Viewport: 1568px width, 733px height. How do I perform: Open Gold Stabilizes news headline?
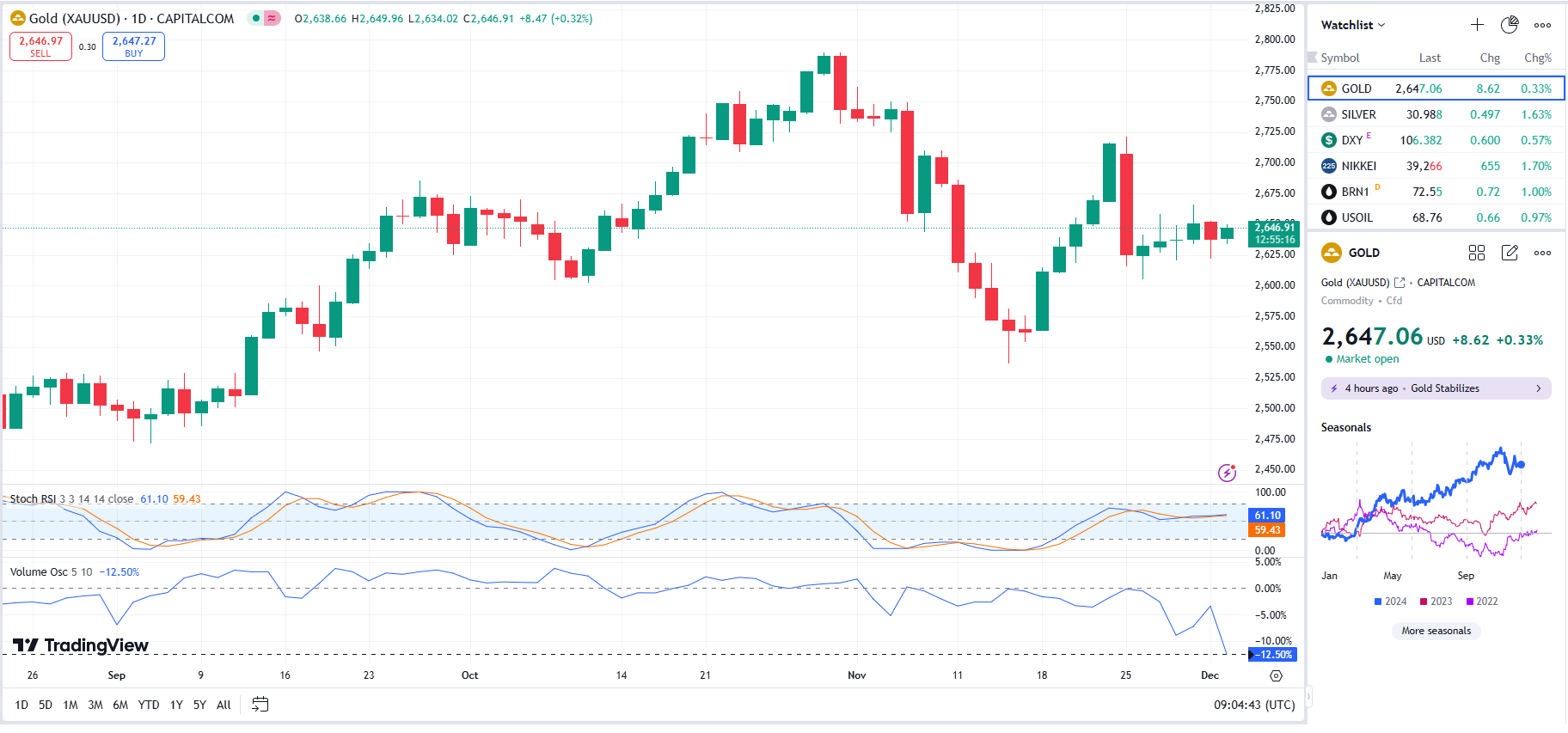point(1436,388)
